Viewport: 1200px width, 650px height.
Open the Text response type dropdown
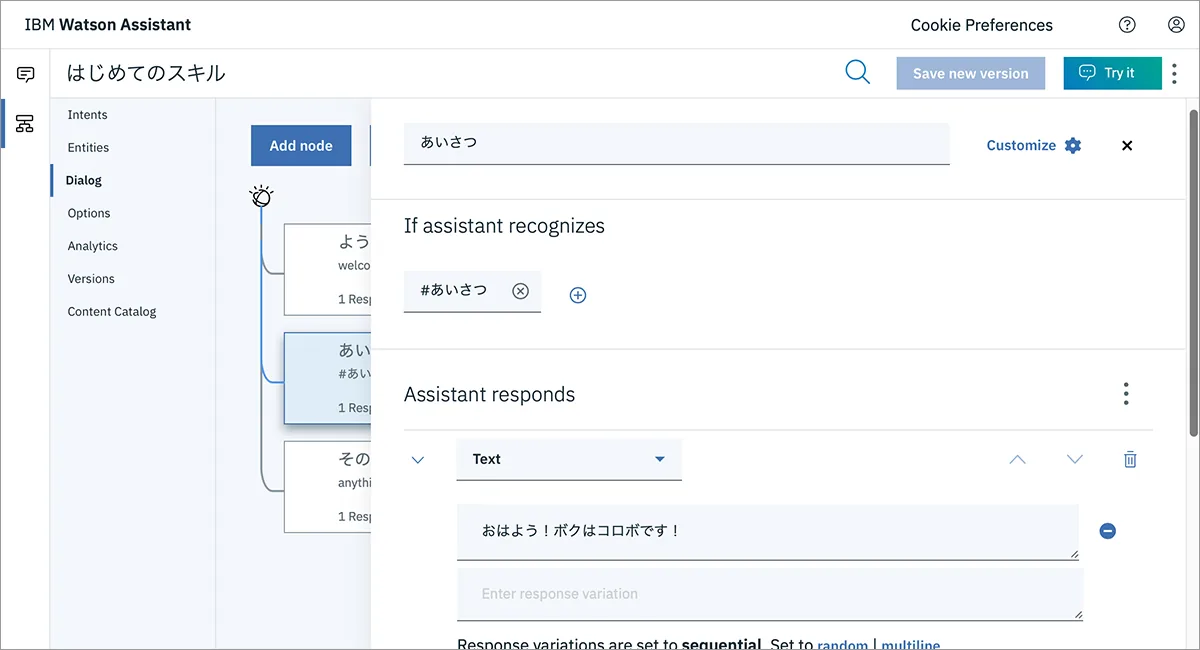pyautogui.click(x=569, y=459)
